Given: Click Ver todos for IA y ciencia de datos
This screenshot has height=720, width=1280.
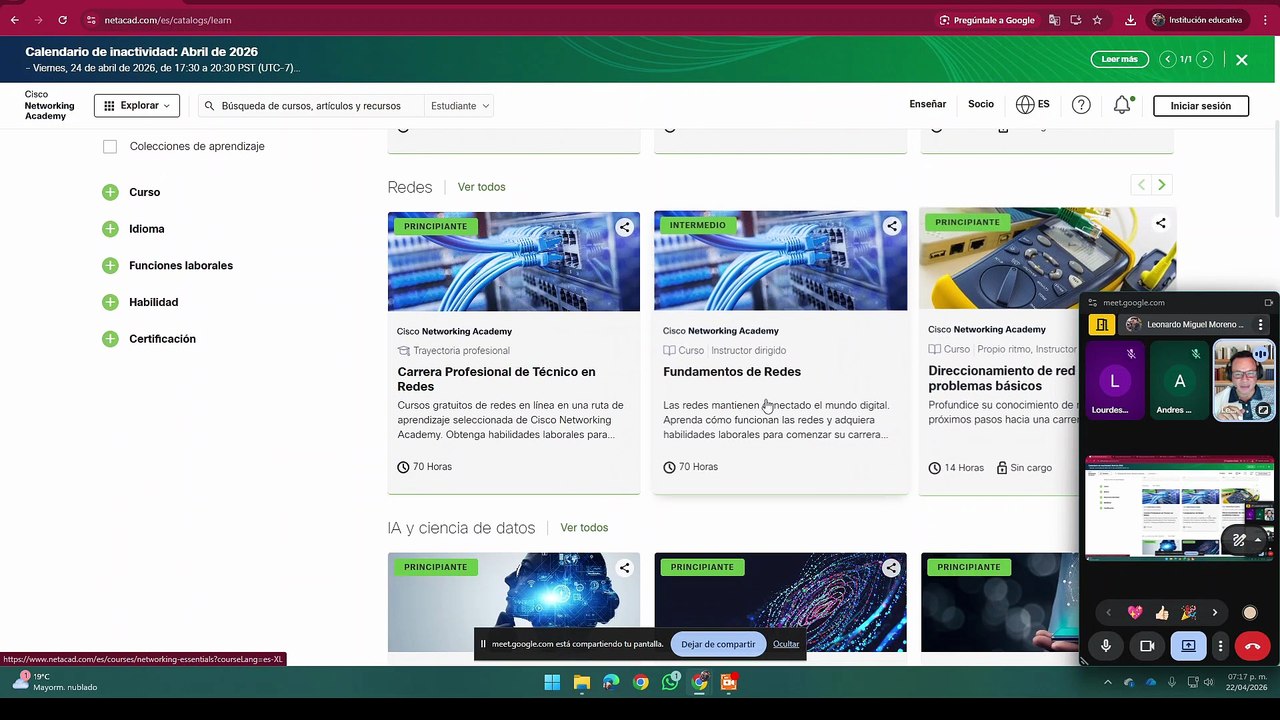Looking at the screenshot, I should coord(584,528).
